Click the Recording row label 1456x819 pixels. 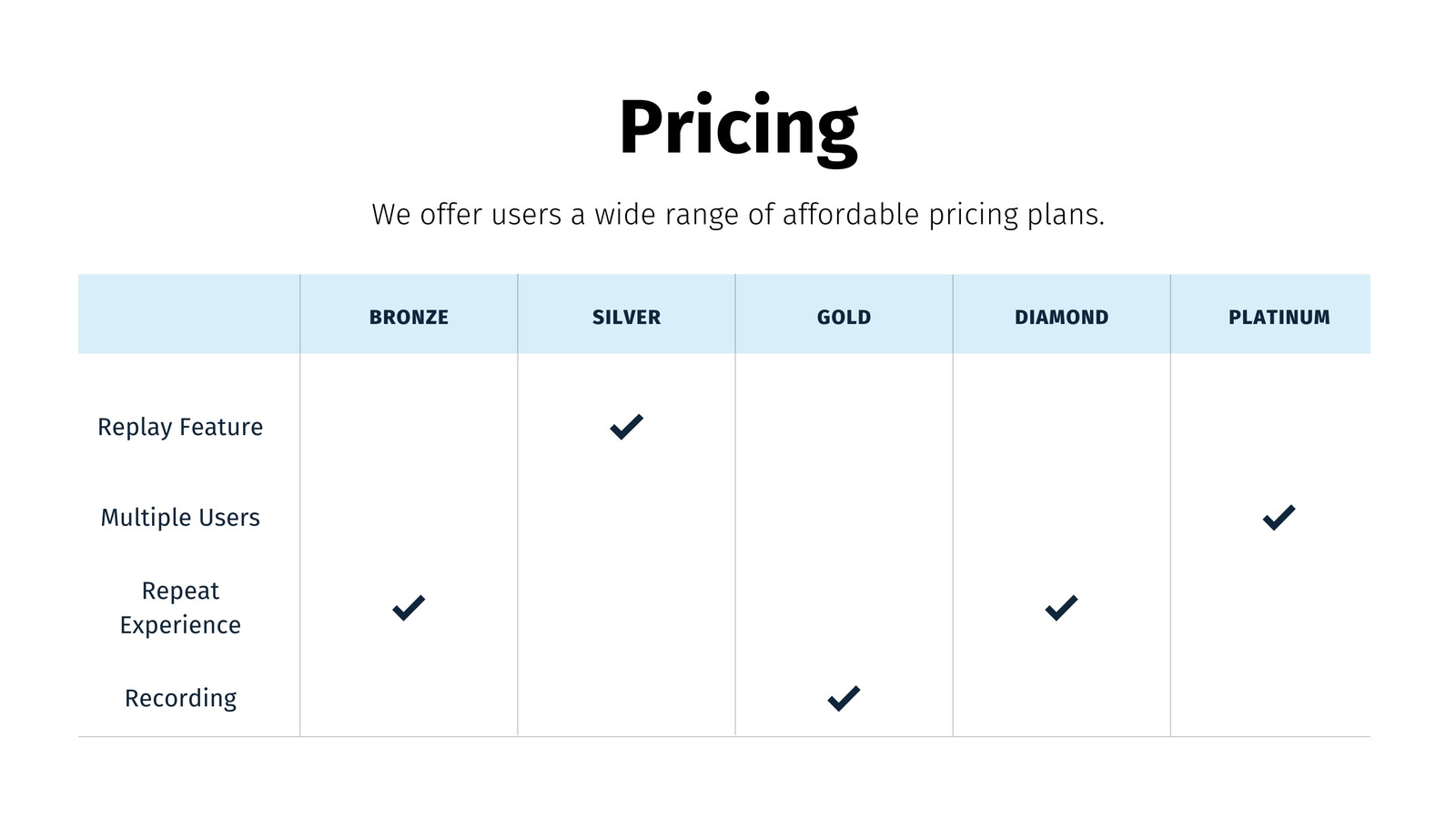pyautogui.click(x=180, y=698)
